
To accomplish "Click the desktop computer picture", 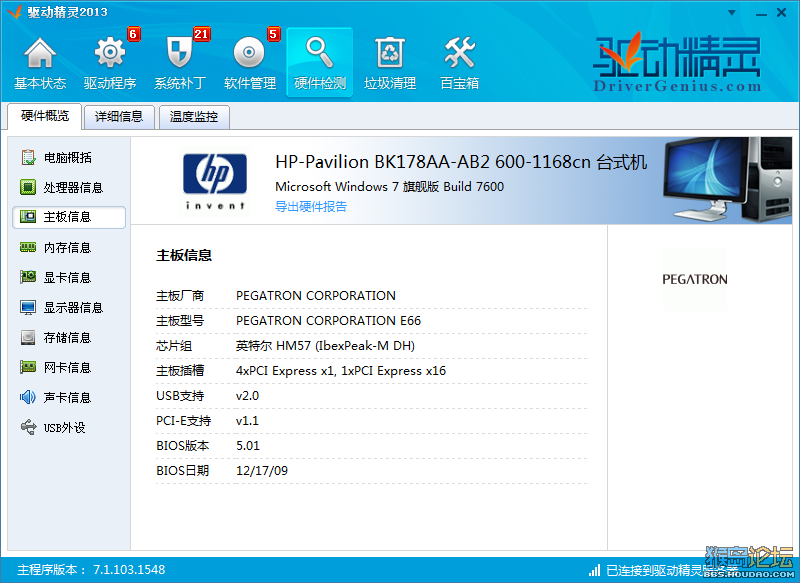I will point(728,180).
